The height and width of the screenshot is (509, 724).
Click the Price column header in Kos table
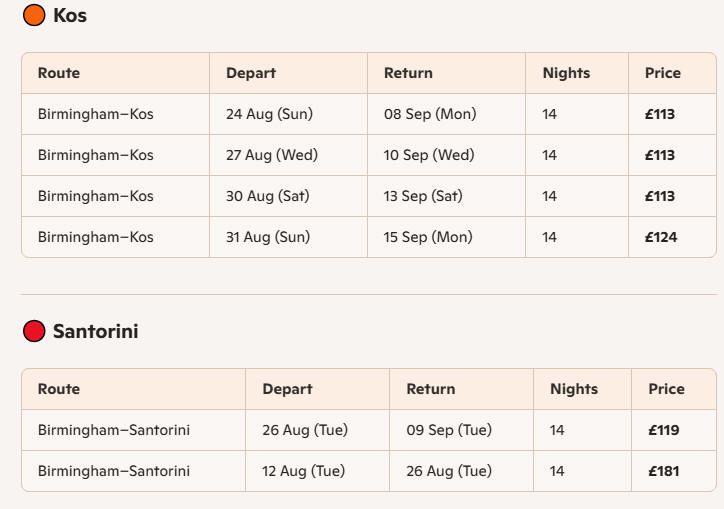[663, 73]
